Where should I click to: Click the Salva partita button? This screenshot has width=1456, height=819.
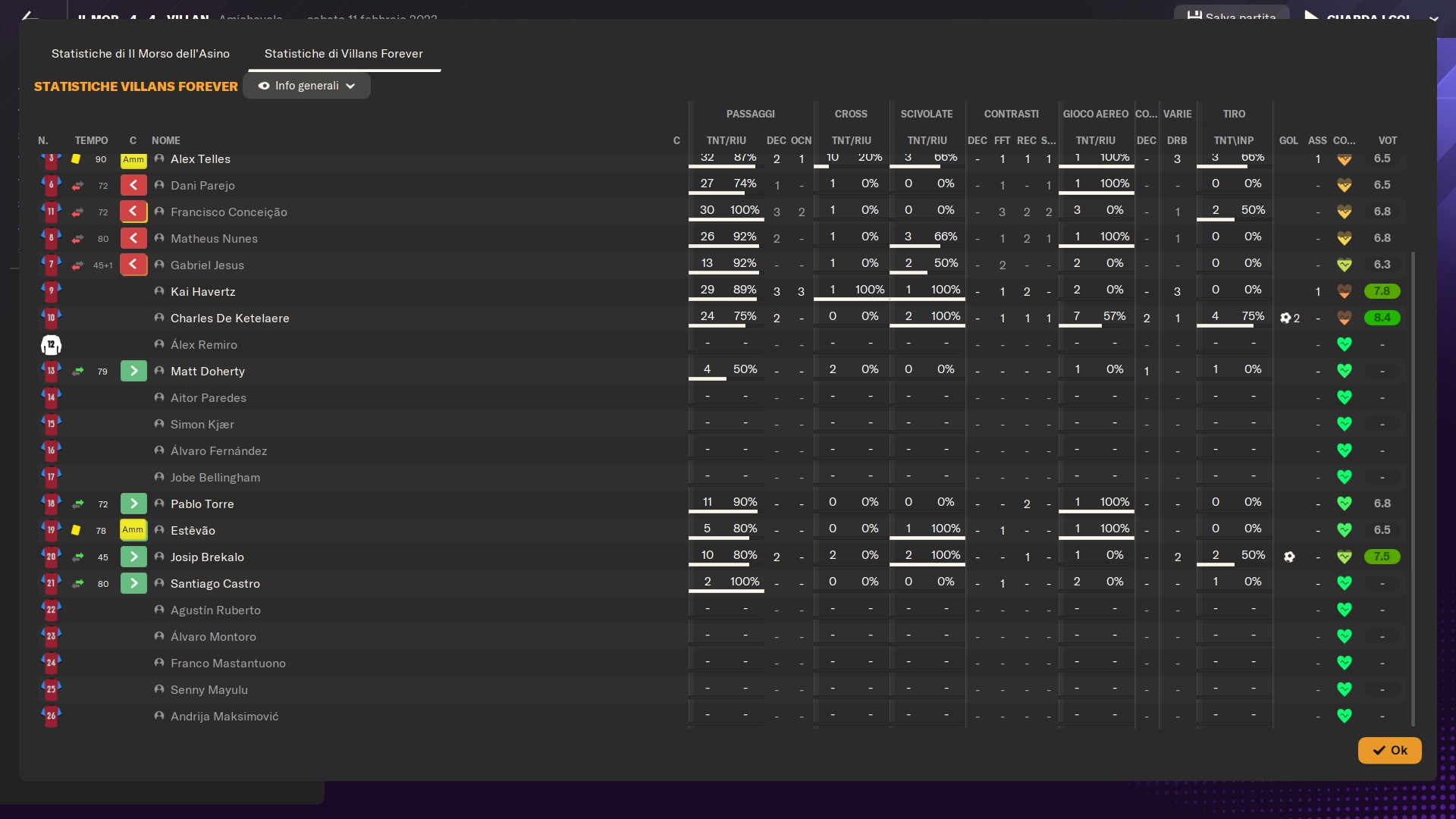click(x=1232, y=15)
